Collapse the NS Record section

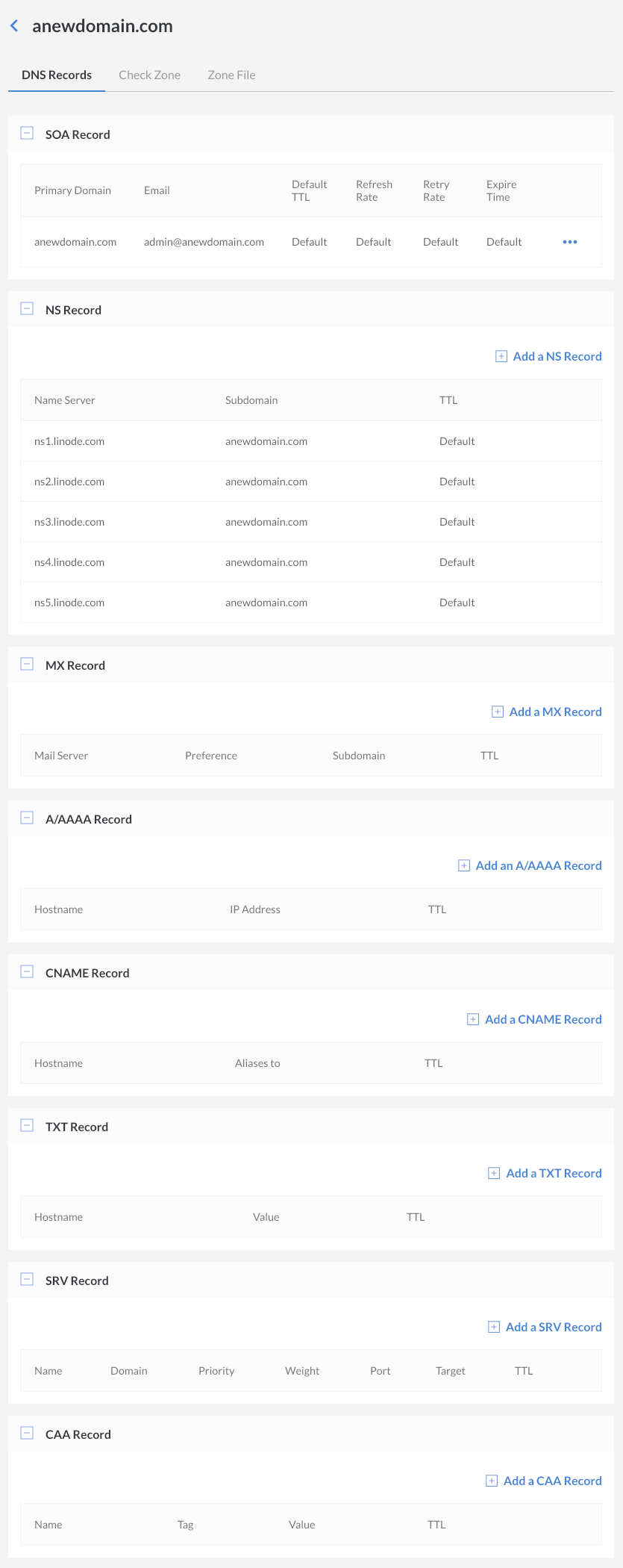(27, 309)
